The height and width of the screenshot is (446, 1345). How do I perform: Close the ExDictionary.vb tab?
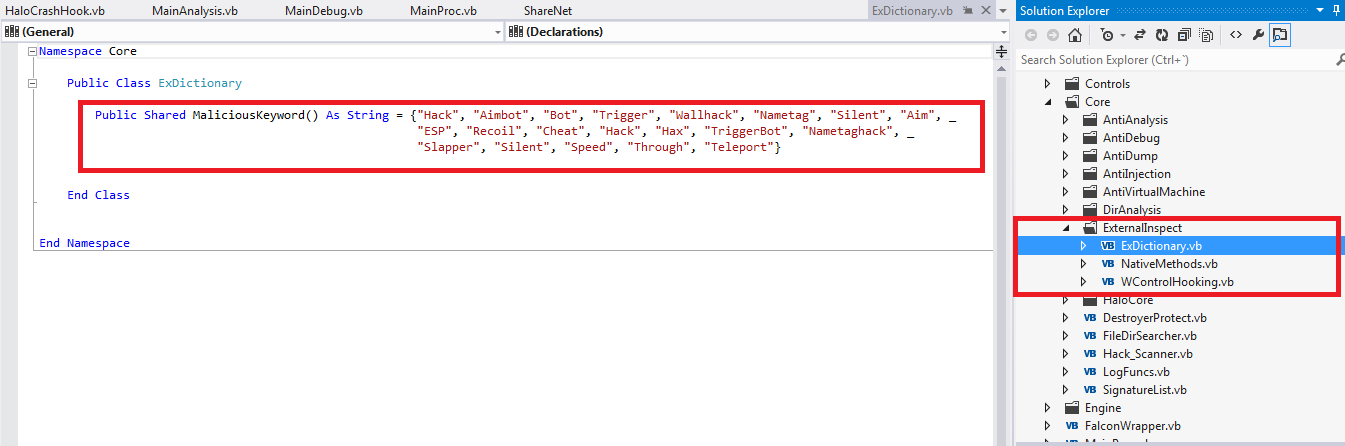pos(984,10)
